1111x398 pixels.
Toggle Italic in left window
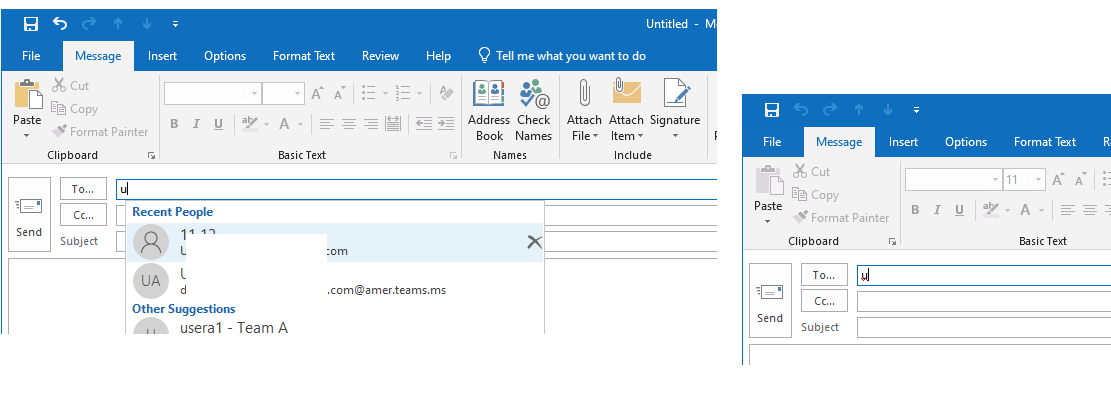196,124
